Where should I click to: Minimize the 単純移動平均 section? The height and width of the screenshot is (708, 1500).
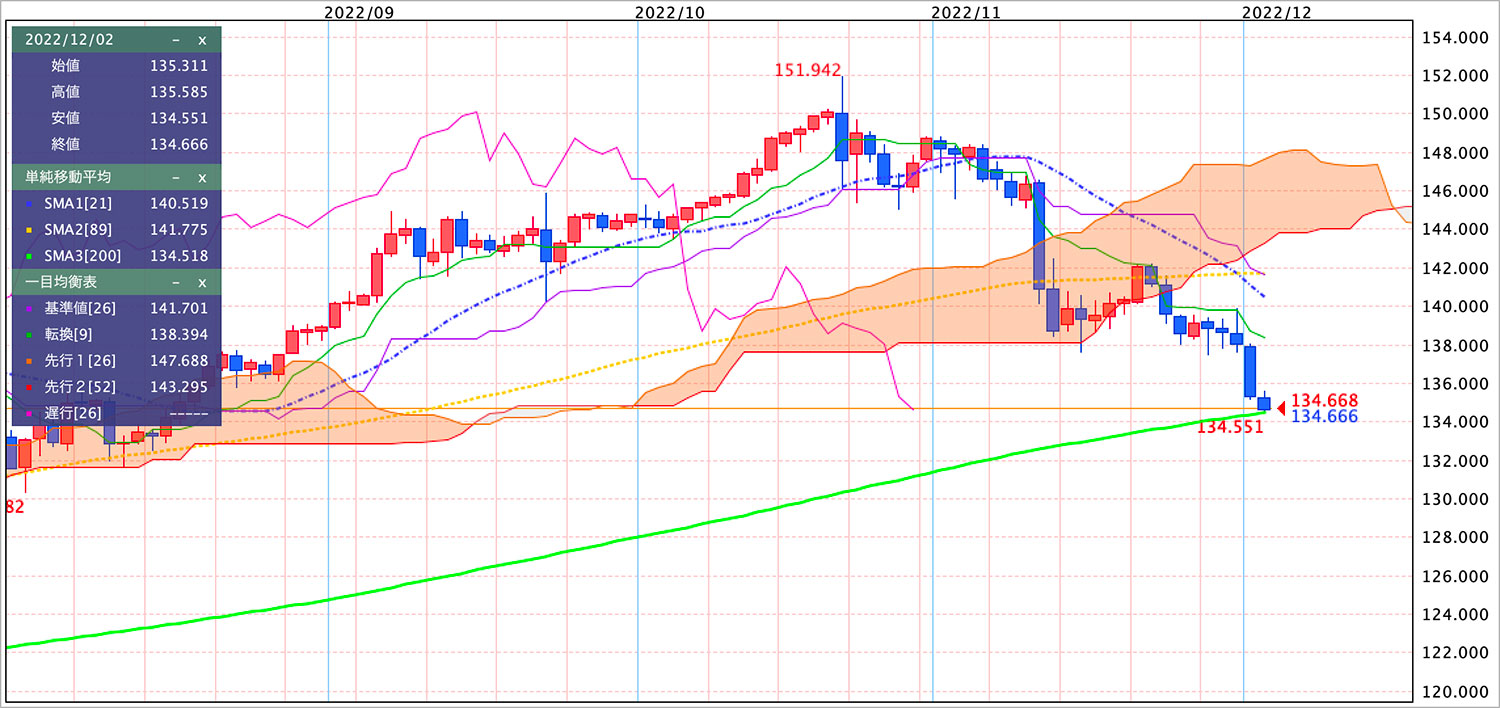click(x=176, y=177)
